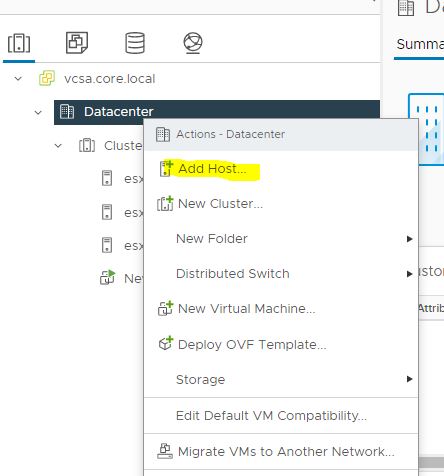
Task: Select the first ESXi host in the tree
Action: tap(123, 178)
